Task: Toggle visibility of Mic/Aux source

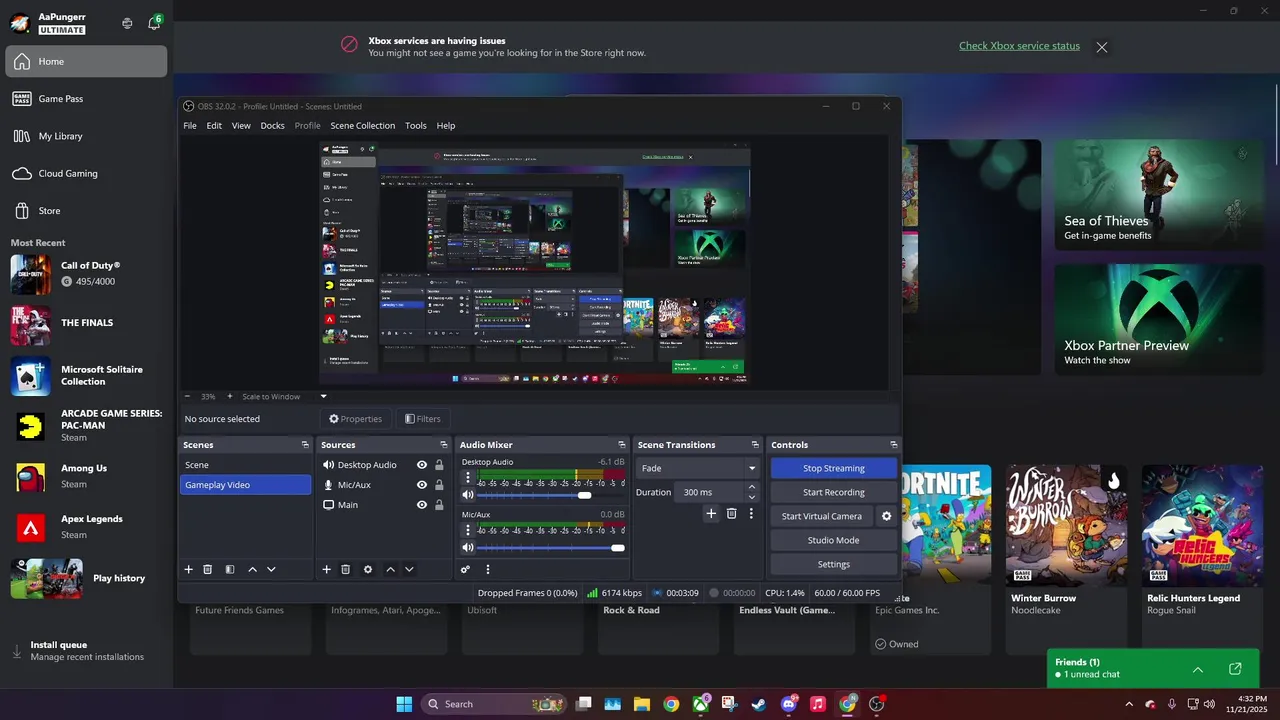Action: [x=422, y=485]
